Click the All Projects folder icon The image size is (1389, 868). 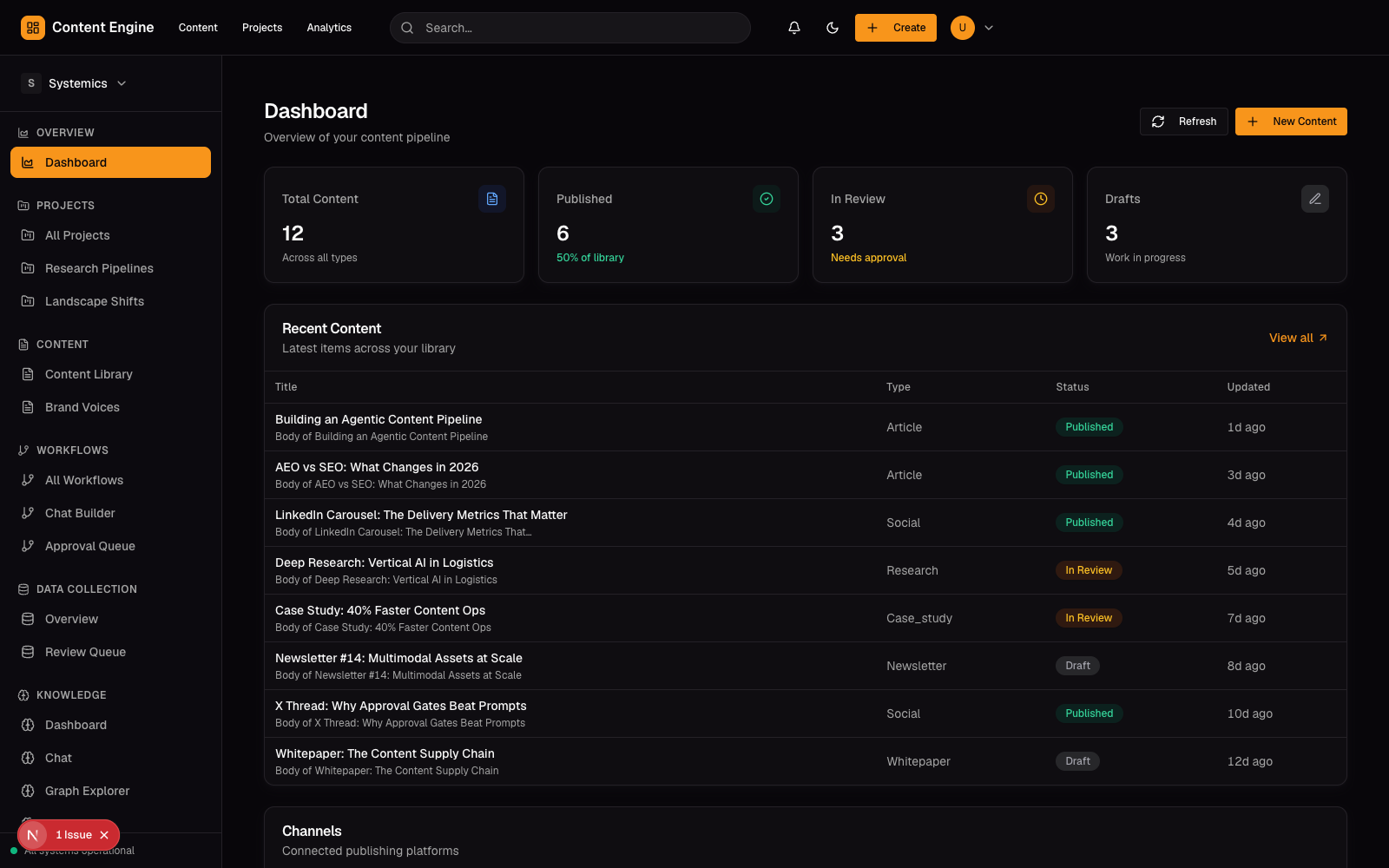pyautogui.click(x=28, y=235)
